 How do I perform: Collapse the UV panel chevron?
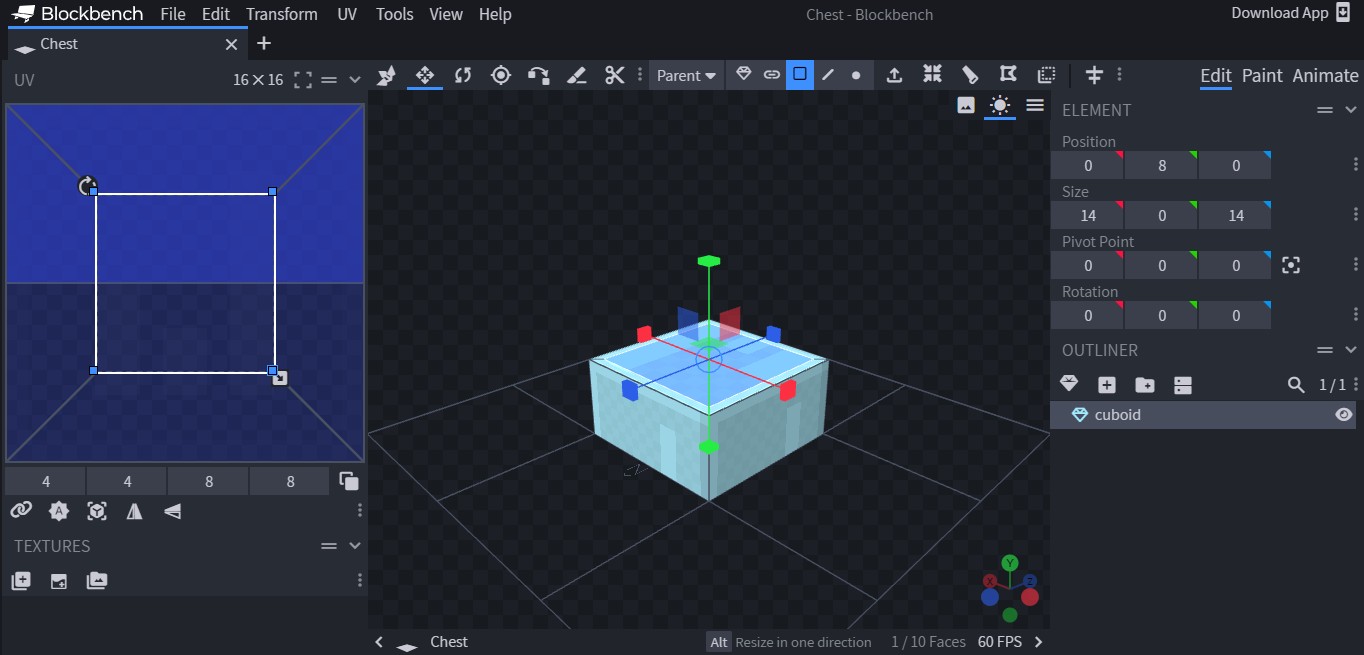355,80
